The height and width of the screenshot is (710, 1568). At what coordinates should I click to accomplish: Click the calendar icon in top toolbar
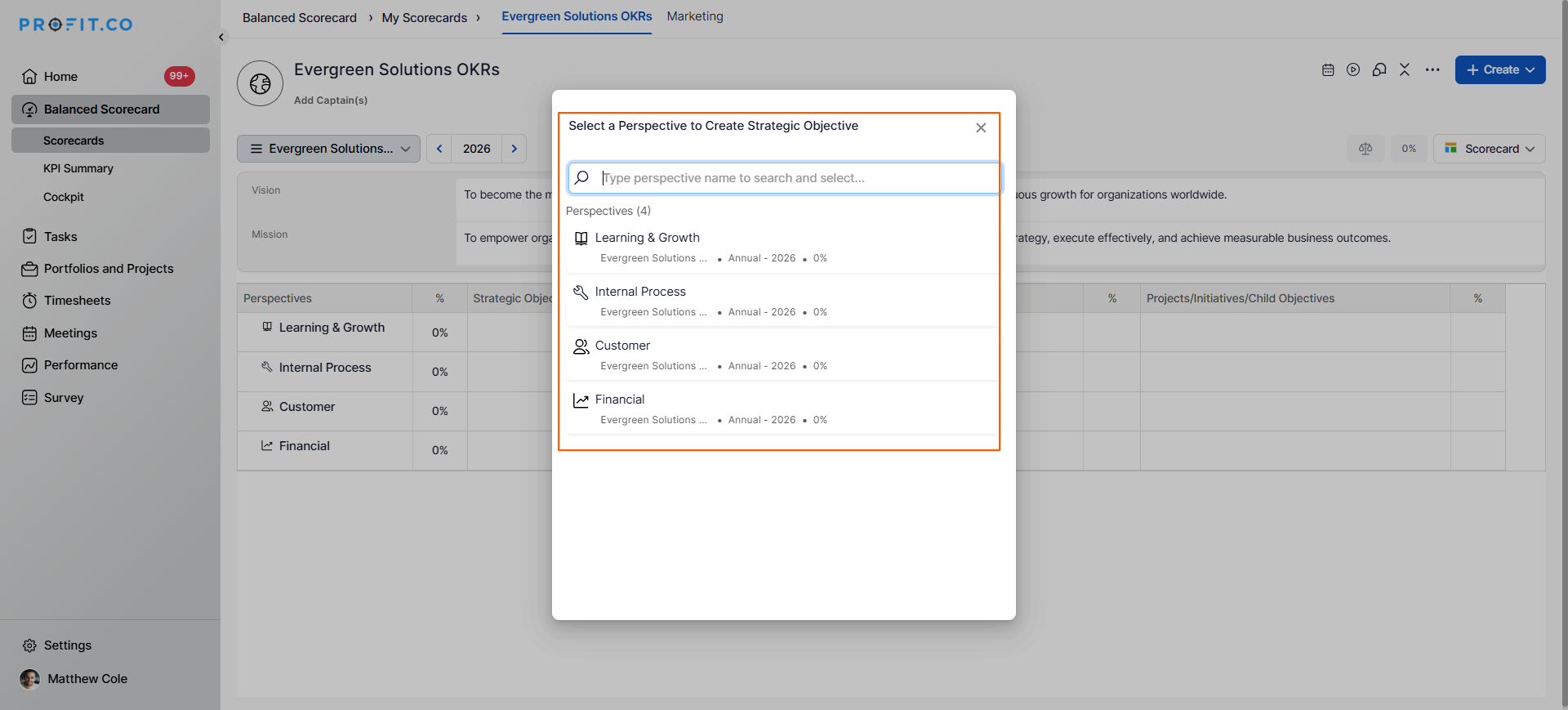[x=1328, y=70]
